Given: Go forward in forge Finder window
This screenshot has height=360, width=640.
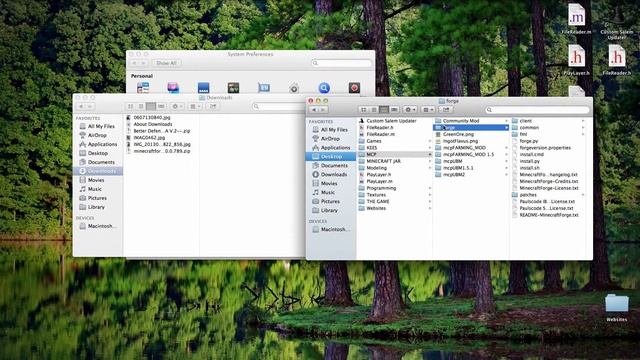Looking at the screenshot, I should pos(323,109).
